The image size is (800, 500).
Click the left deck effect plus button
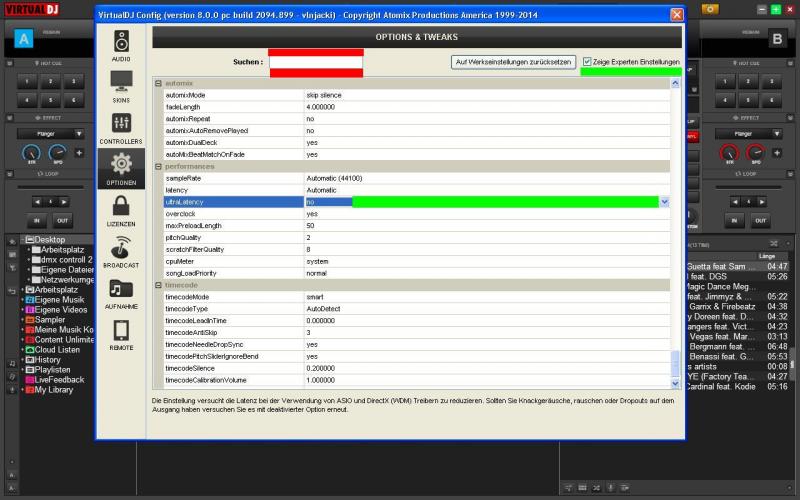click(79, 153)
